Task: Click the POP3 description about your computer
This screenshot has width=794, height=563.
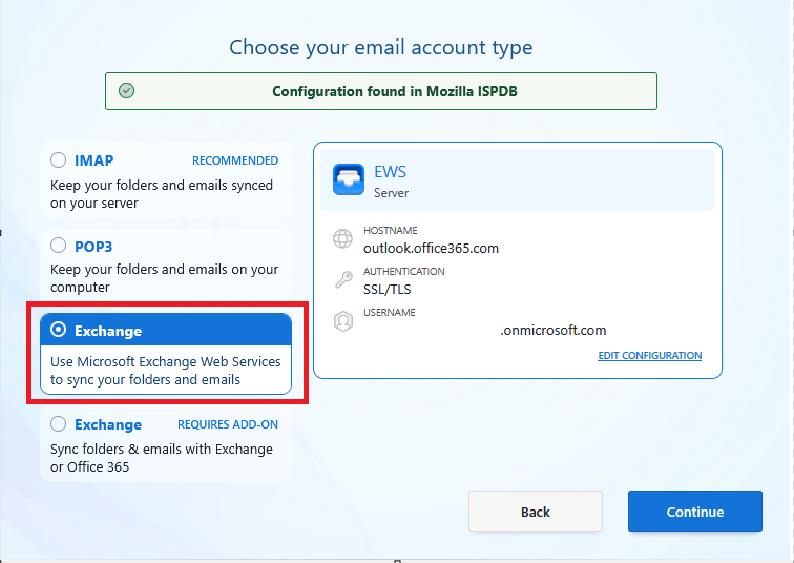Action: coord(164,278)
